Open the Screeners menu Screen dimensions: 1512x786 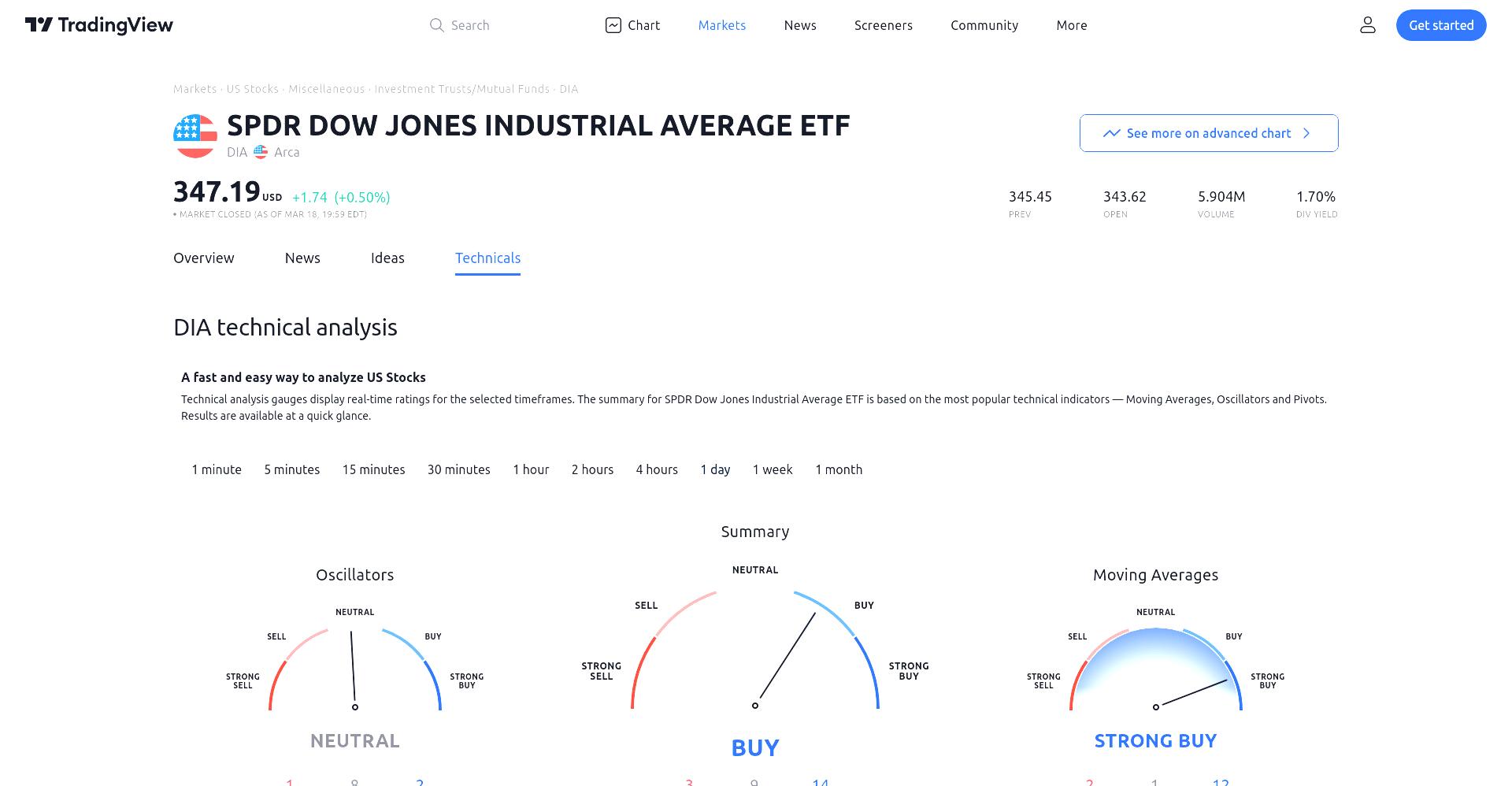click(884, 25)
